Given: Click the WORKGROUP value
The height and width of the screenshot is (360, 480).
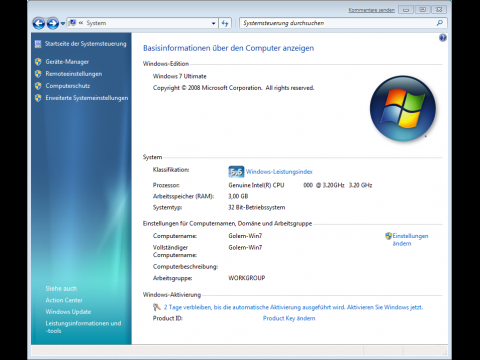Looking at the screenshot, I should pyautogui.click(x=247, y=278).
